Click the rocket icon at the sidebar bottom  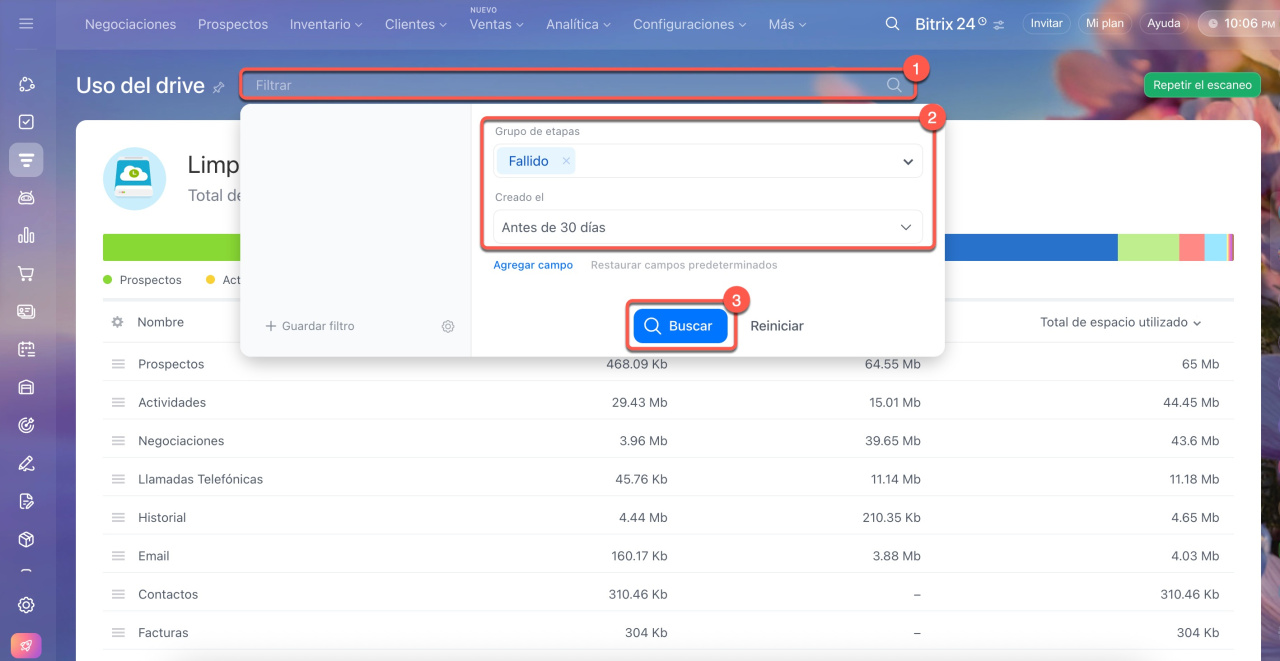tap(26, 645)
